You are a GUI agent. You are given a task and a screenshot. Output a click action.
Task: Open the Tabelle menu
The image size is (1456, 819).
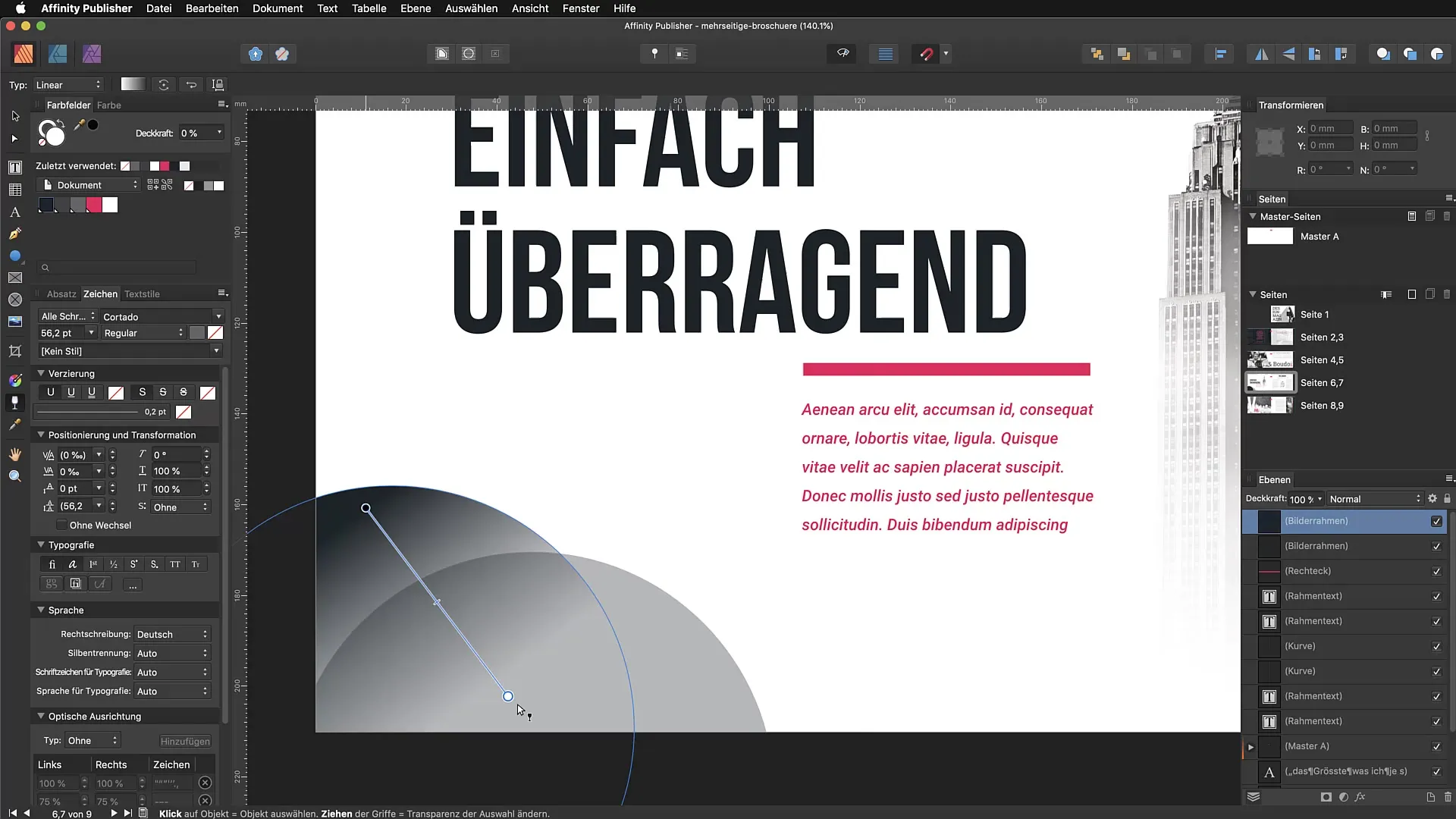point(369,8)
